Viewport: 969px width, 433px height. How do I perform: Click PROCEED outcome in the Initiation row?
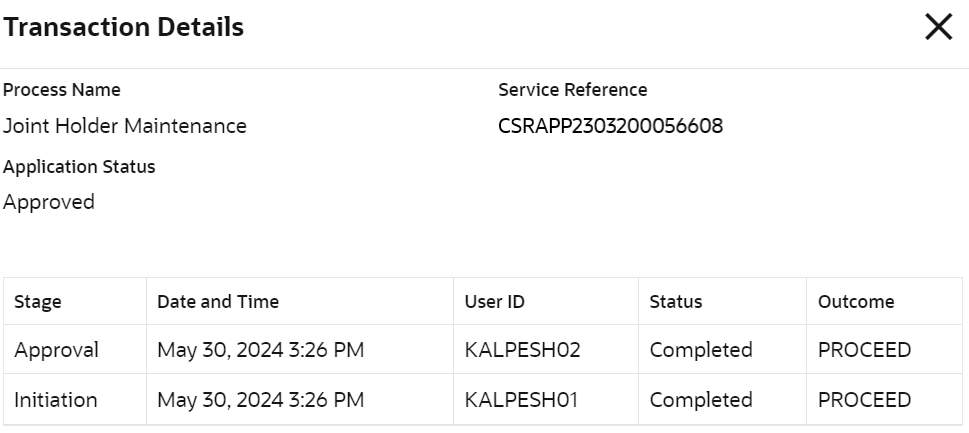[x=865, y=400]
